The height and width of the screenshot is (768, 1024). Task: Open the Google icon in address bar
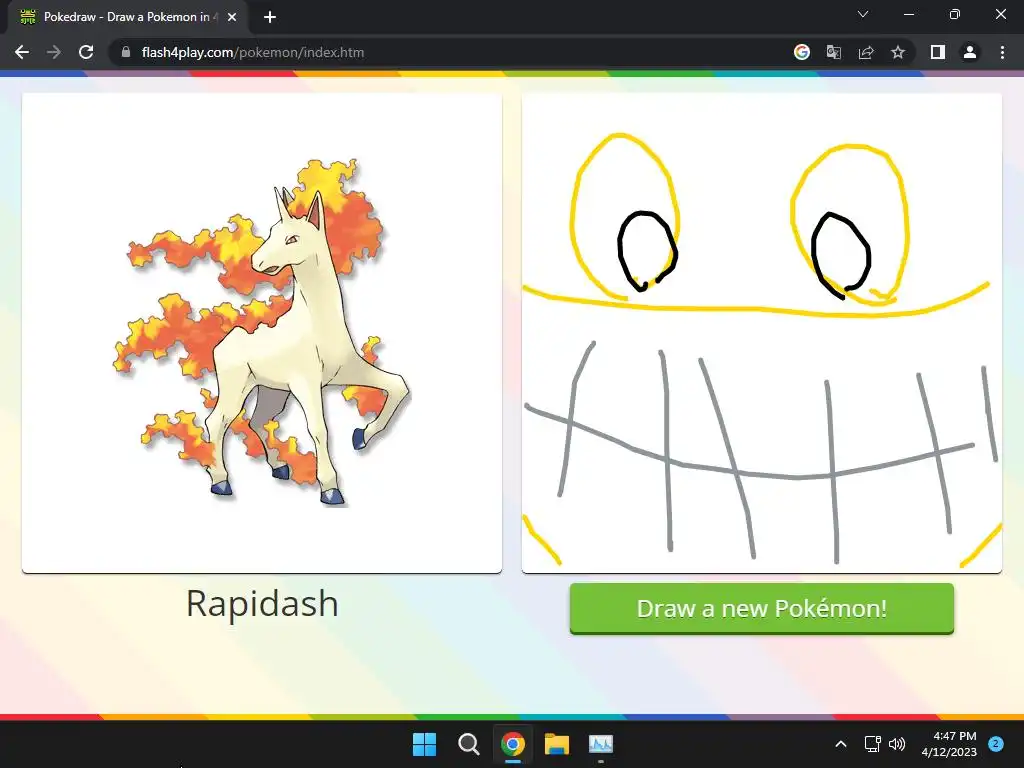click(x=802, y=52)
